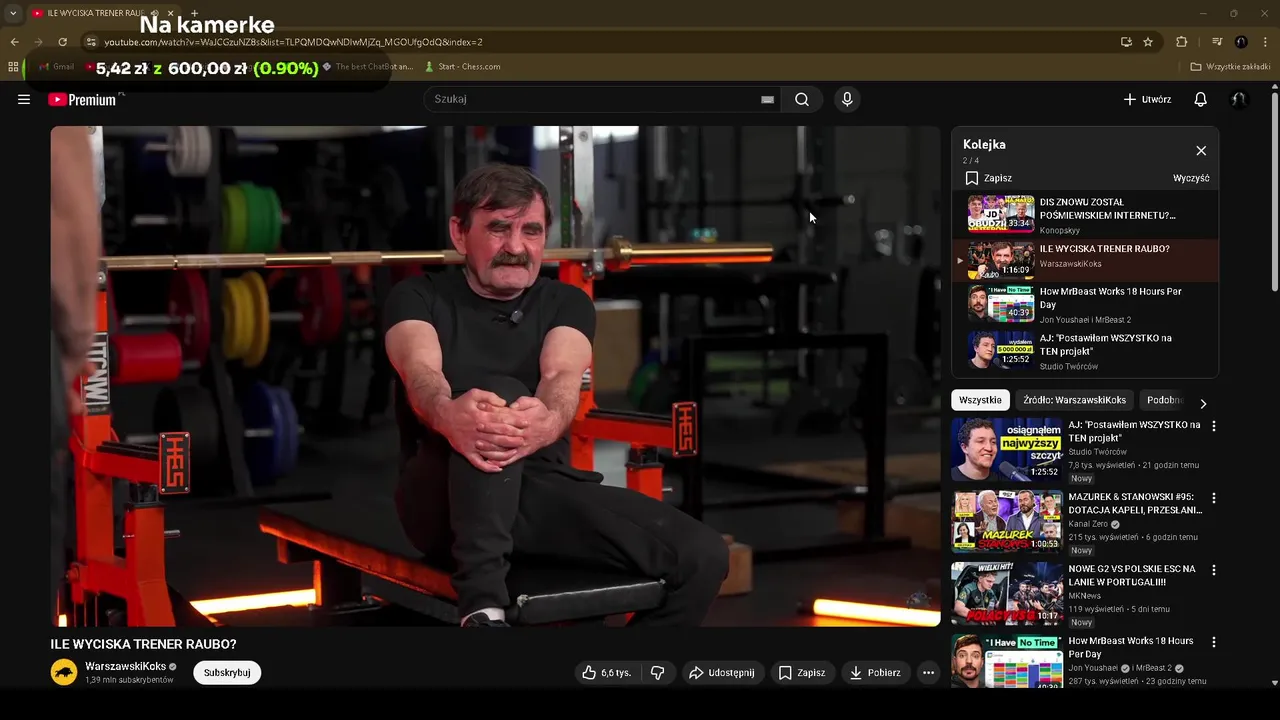This screenshot has width=1280, height=720.
Task: Open options for MAZUREK & STANOWSKI #95 video
Action: pyautogui.click(x=1214, y=498)
